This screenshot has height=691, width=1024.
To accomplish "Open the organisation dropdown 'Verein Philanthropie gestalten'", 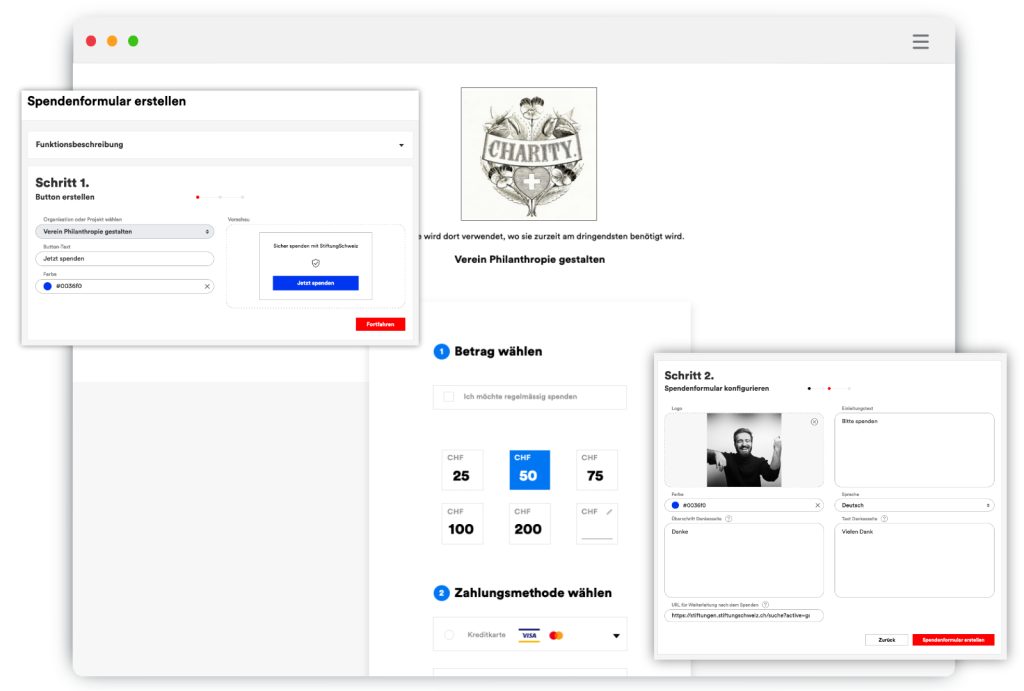I will pos(124,231).
